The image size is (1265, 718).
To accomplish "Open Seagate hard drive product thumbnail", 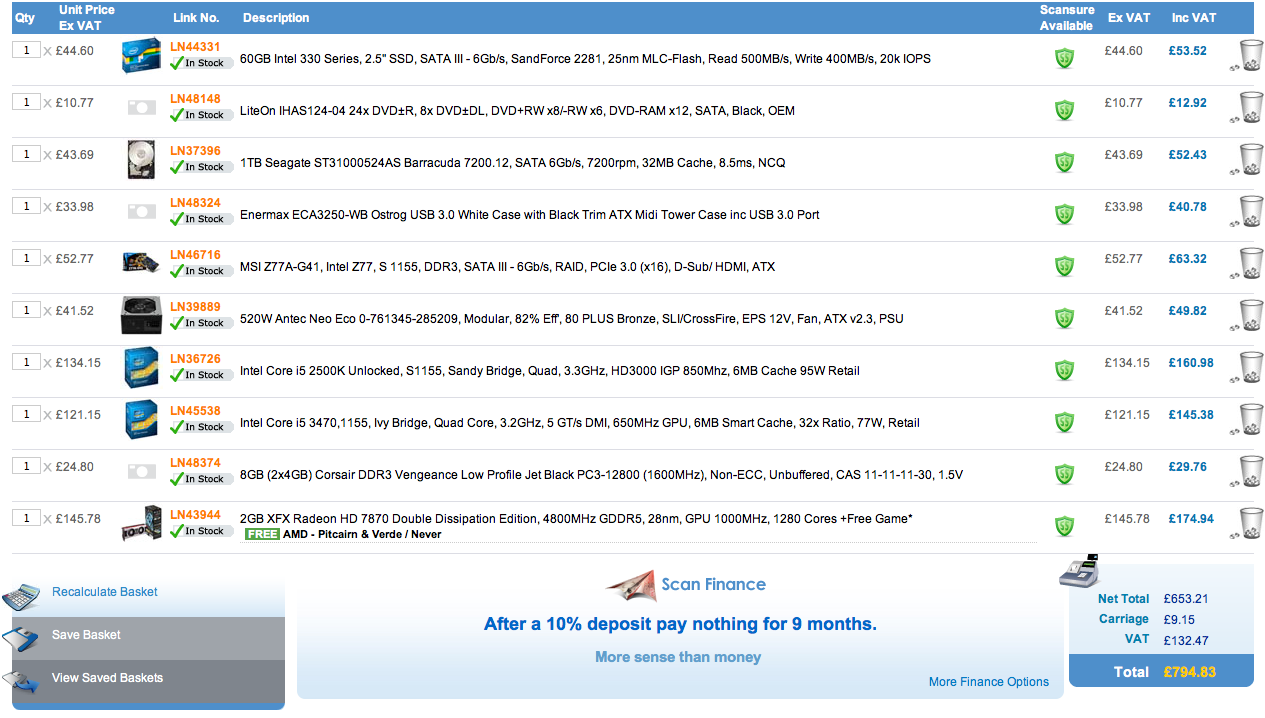I will [x=141, y=160].
